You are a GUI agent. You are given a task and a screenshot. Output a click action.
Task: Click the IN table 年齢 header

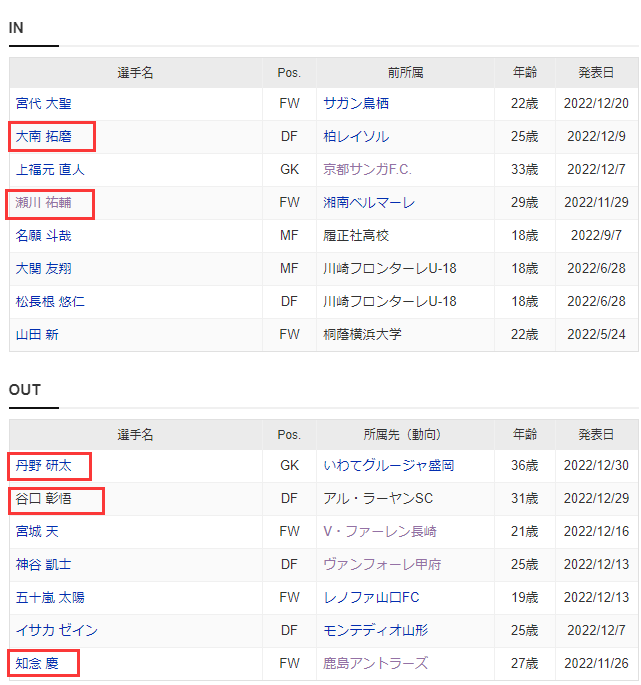coord(525,73)
